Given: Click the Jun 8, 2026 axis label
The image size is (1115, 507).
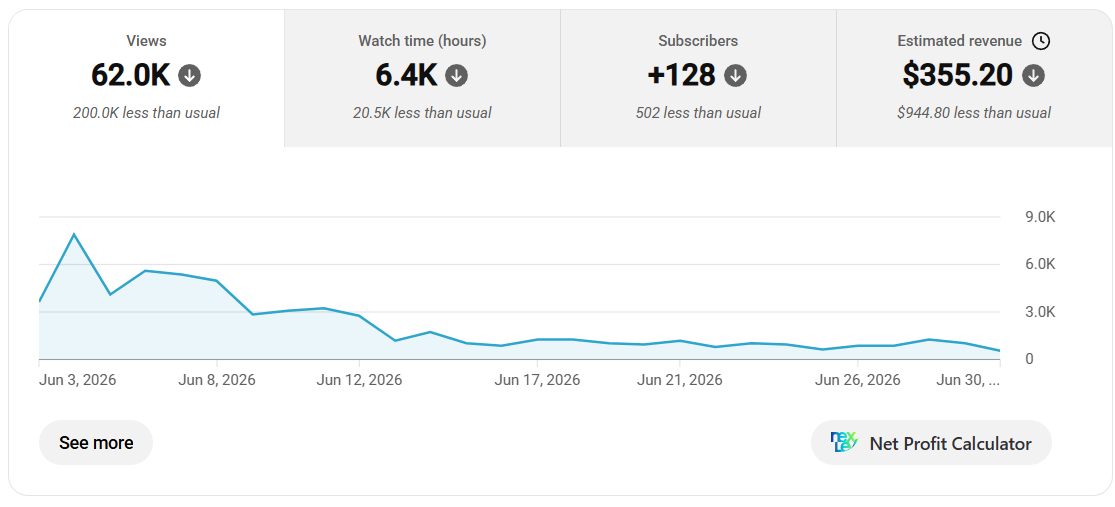Looking at the screenshot, I should point(217,380).
